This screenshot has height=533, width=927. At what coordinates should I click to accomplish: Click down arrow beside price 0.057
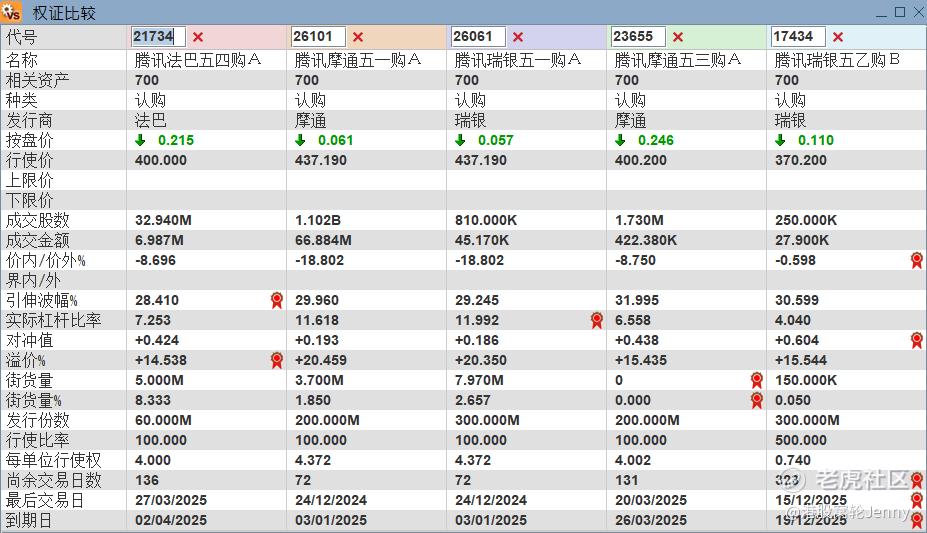(460, 140)
